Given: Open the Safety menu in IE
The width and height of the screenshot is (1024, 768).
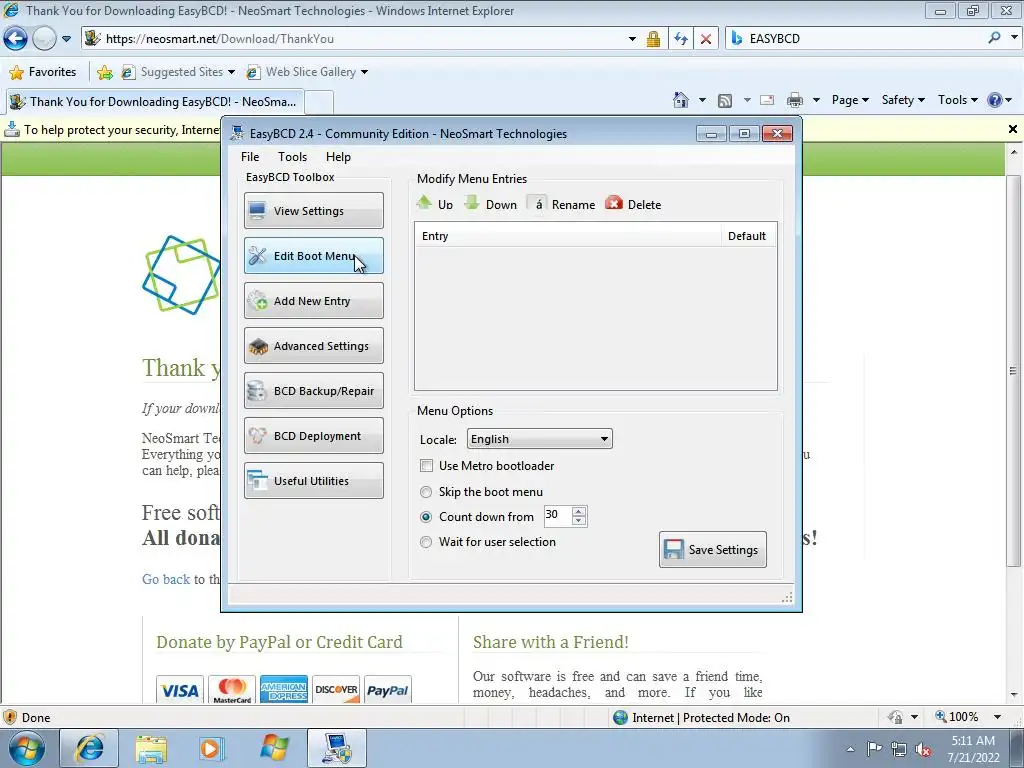Looking at the screenshot, I should click(x=903, y=100).
